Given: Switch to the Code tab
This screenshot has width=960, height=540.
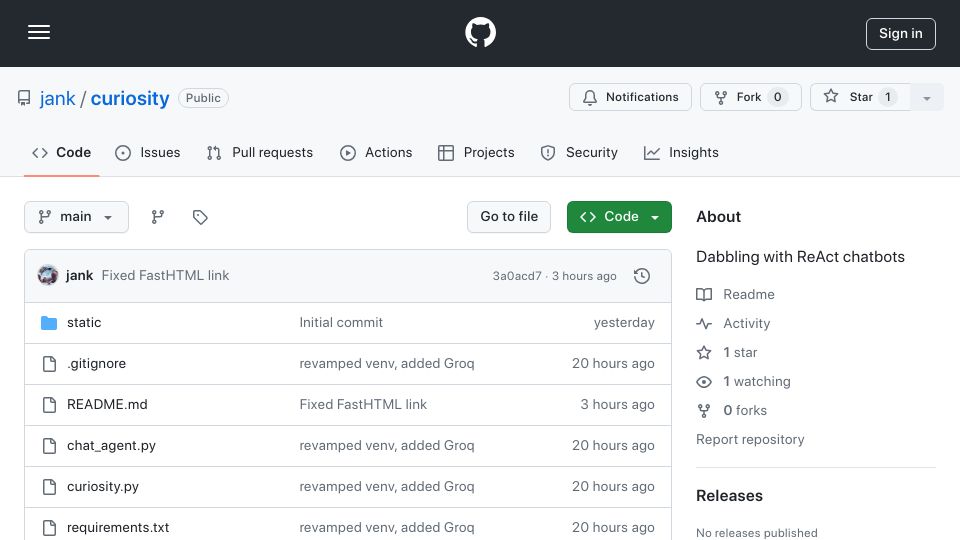Looking at the screenshot, I should [x=61, y=152].
